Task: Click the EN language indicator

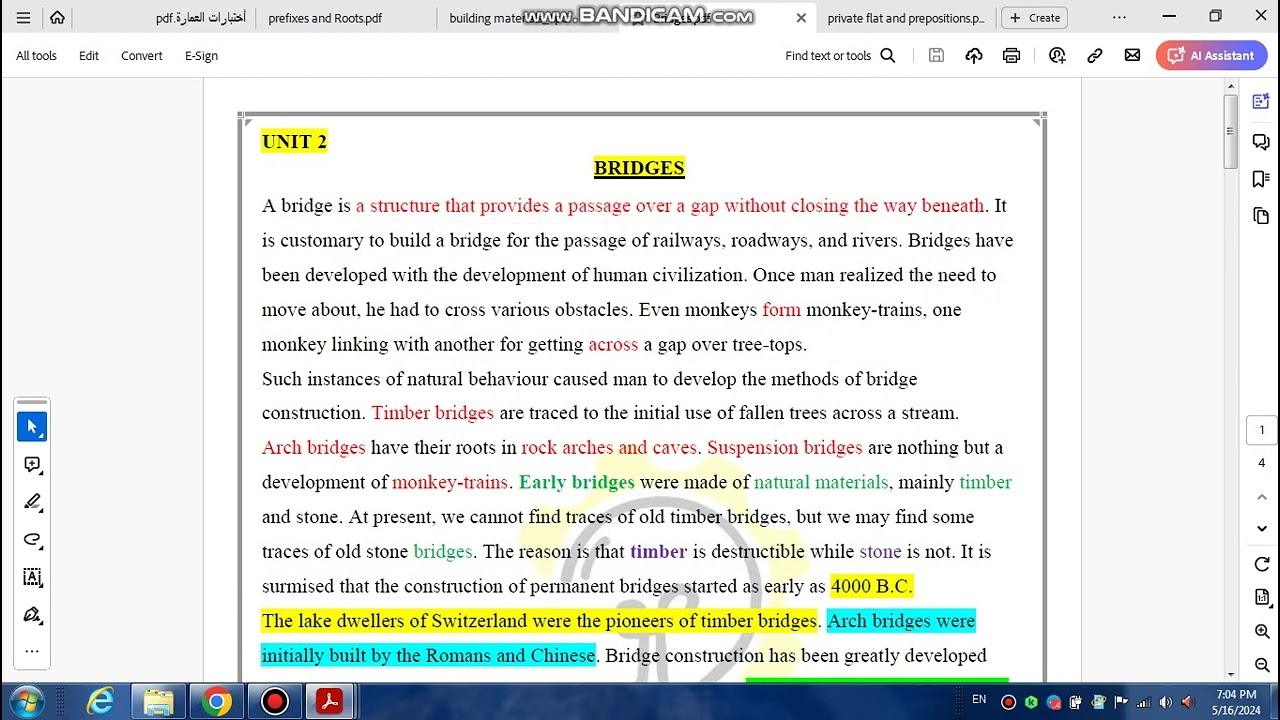Action: coord(979,700)
